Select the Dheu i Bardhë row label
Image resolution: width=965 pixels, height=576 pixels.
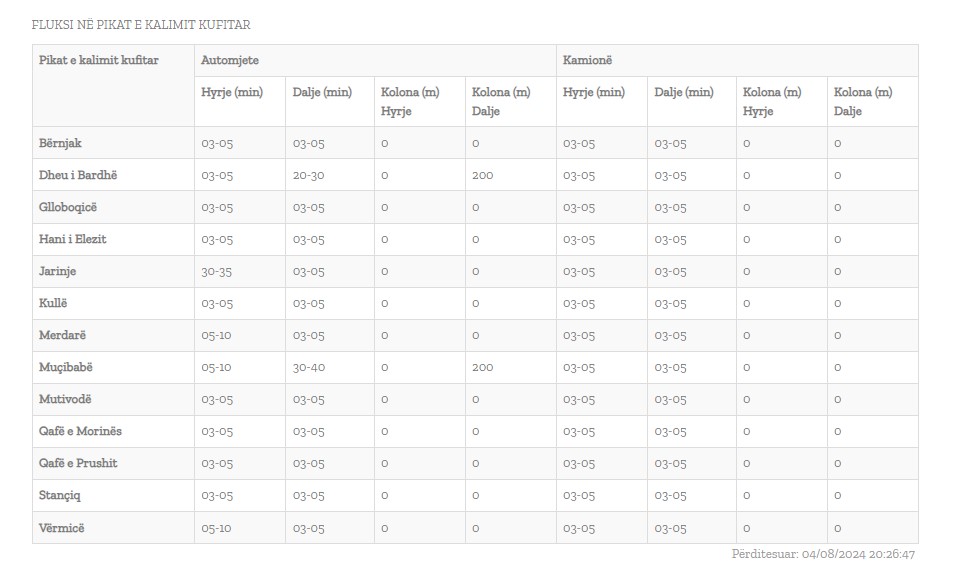click(x=78, y=175)
